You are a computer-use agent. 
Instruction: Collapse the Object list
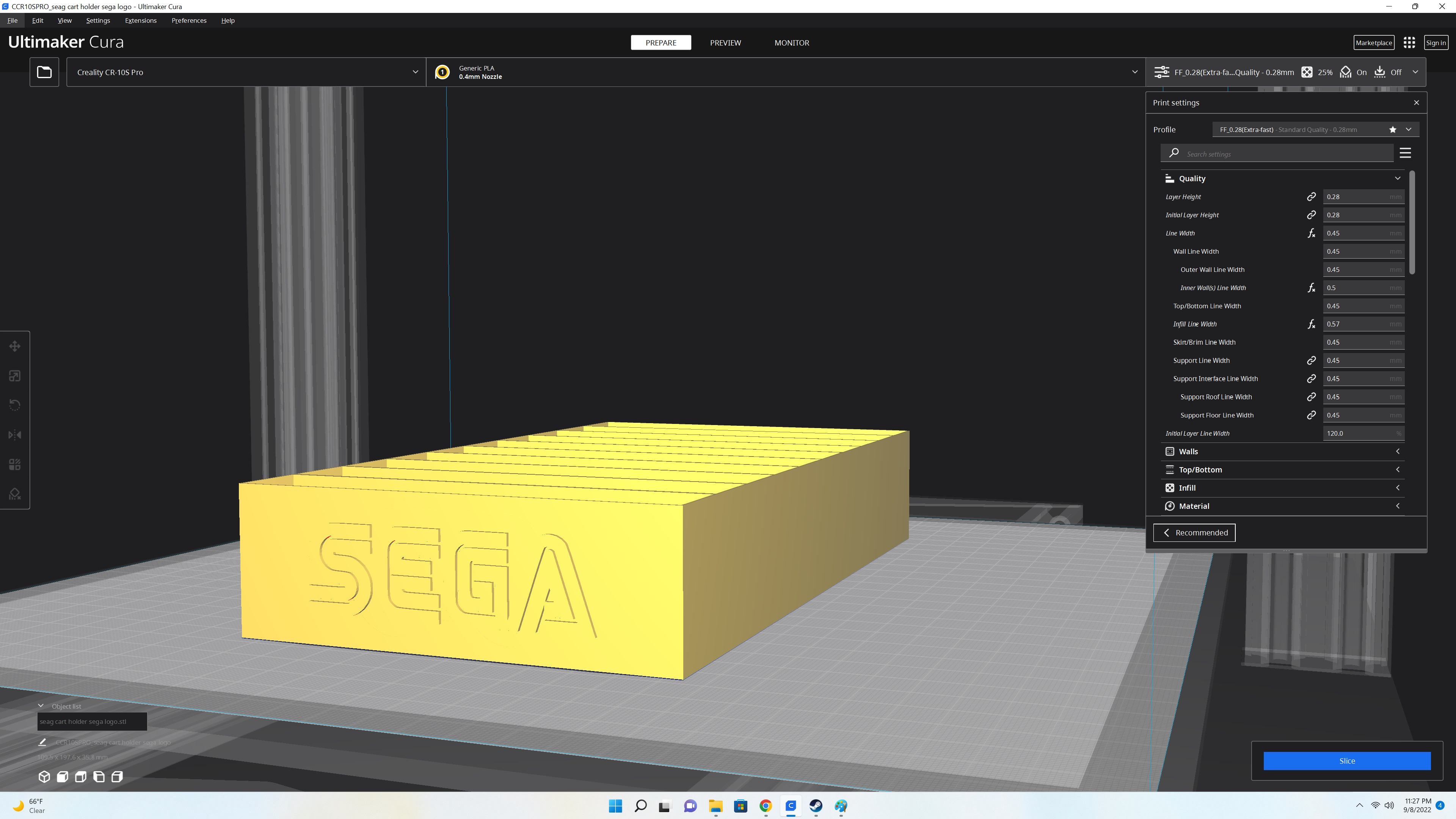[x=41, y=706]
